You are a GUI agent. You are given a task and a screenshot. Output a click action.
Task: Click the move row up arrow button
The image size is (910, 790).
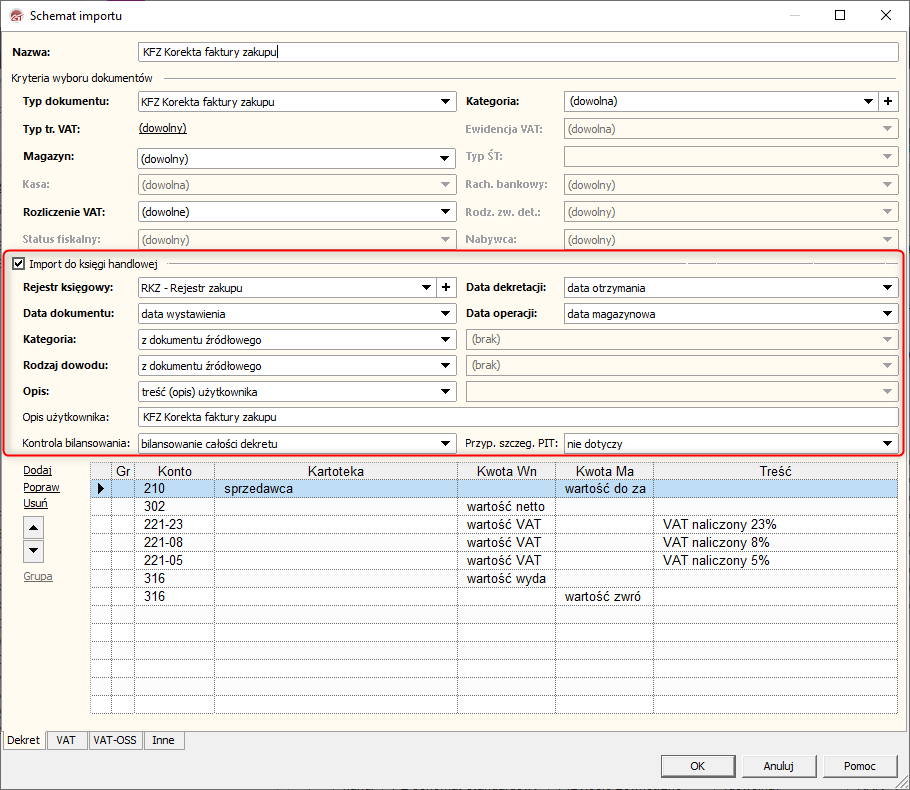[34, 528]
